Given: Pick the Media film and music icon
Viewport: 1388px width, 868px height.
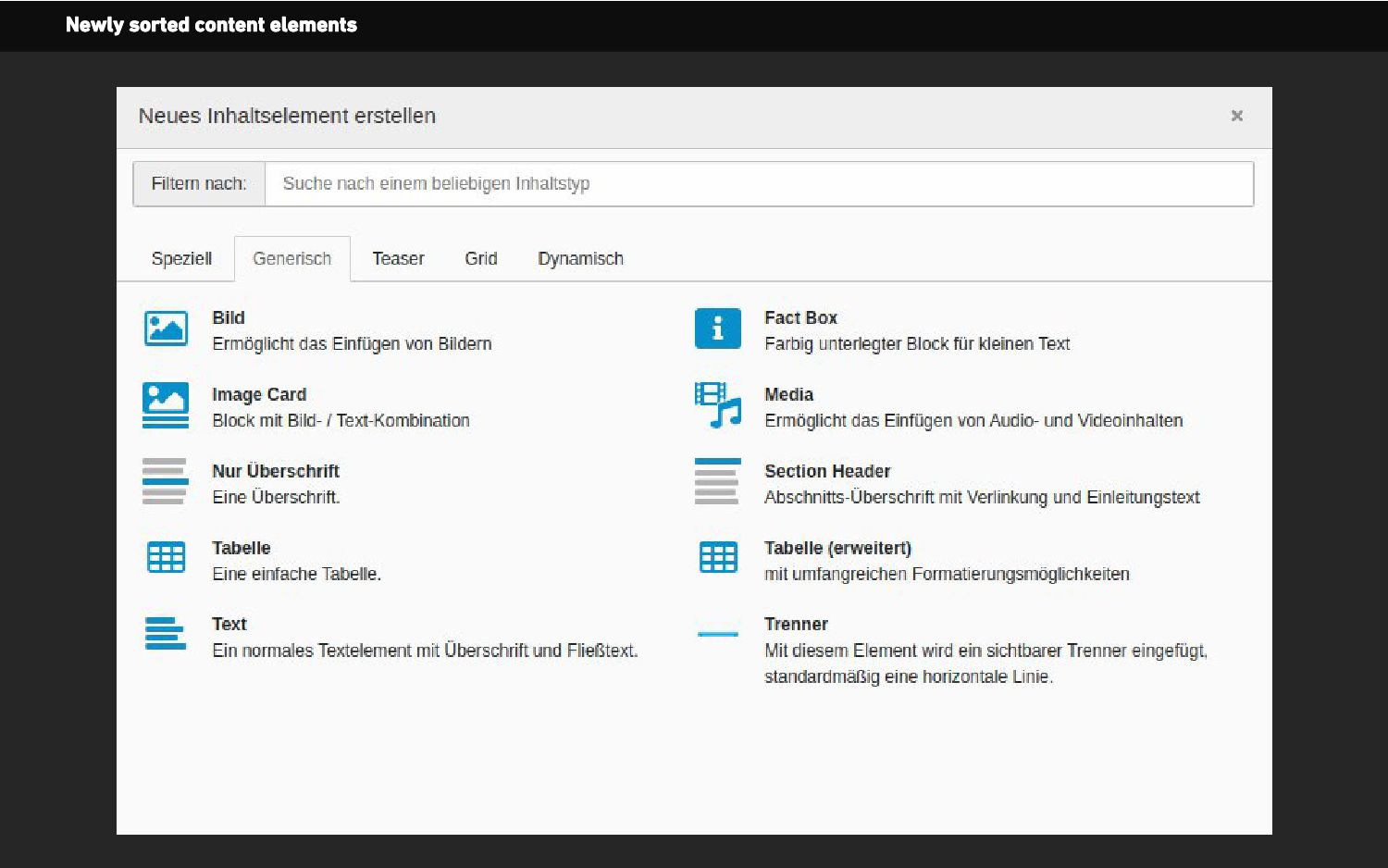Looking at the screenshot, I should (717, 405).
